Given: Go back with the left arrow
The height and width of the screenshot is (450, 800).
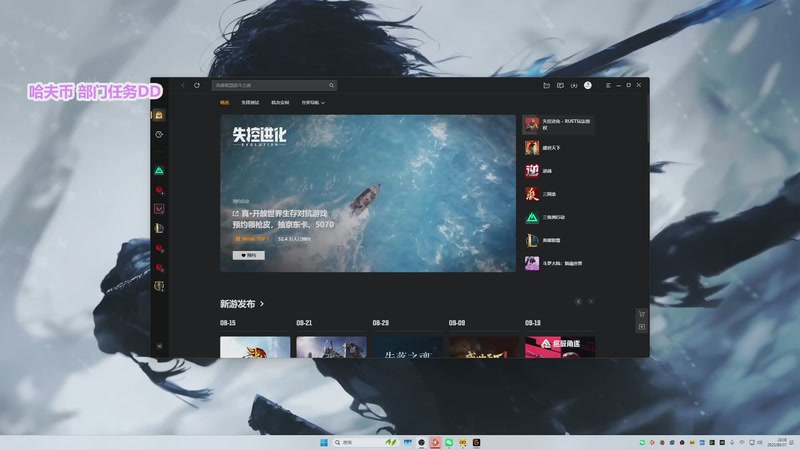Looking at the screenshot, I should pos(183,85).
